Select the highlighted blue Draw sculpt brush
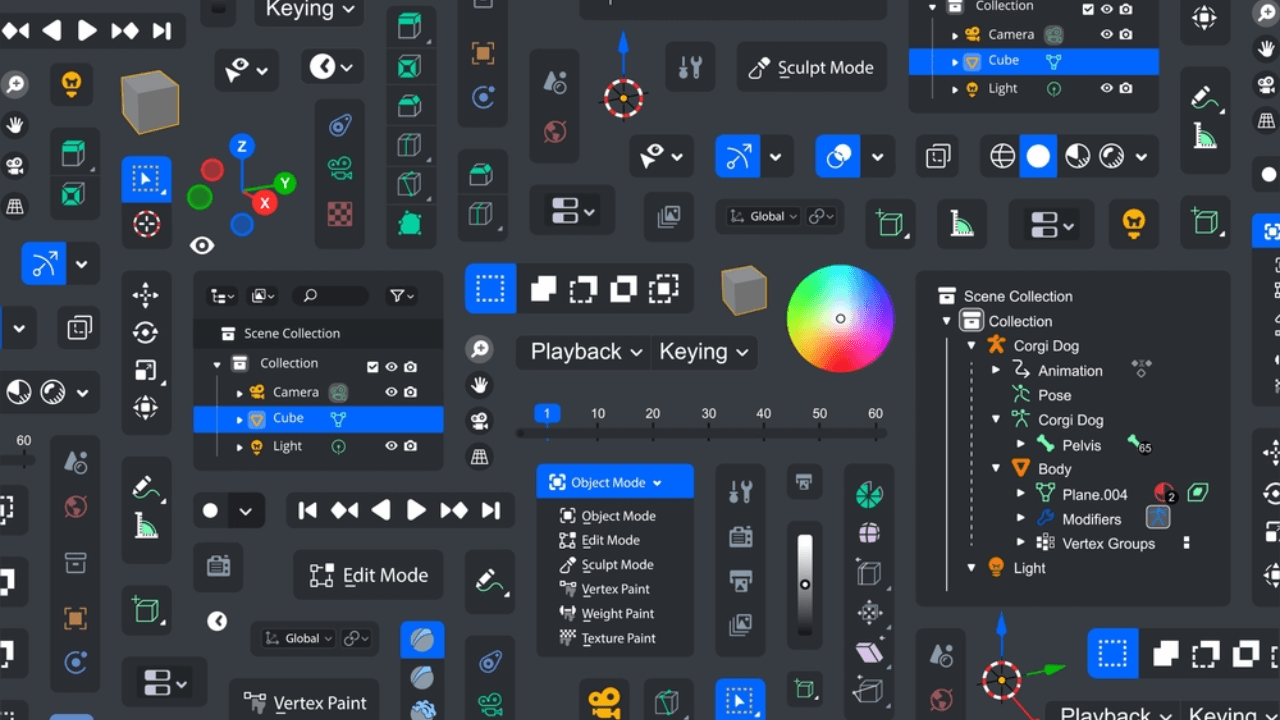This screenshot has width=1280, height=720. pyautogui.click(x=422, y=640)
